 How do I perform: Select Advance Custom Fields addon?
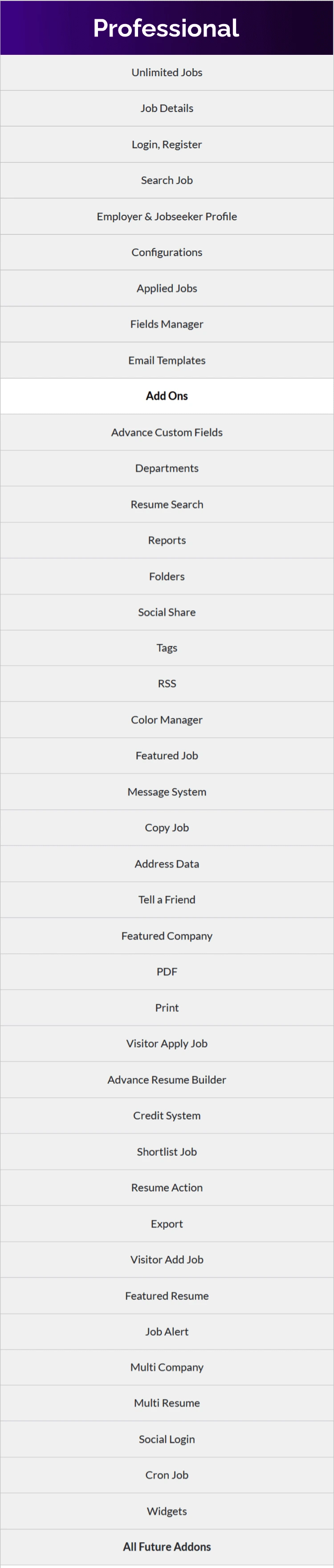pyautogui.click(x=167, y=432)
